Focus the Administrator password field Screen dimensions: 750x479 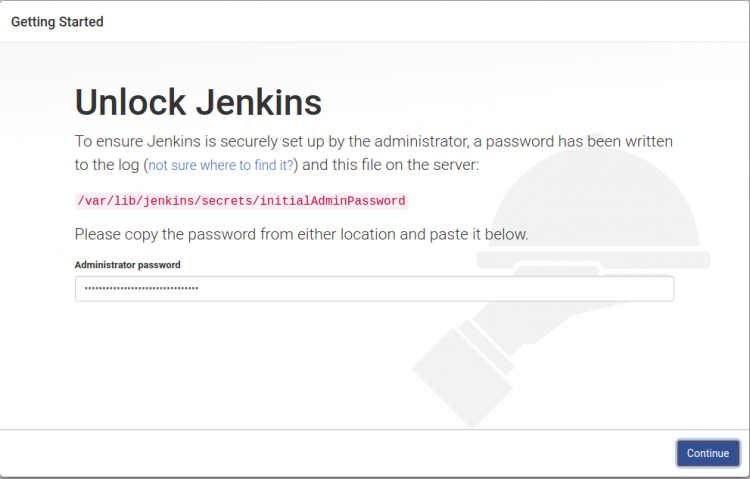tap(375, 289)
